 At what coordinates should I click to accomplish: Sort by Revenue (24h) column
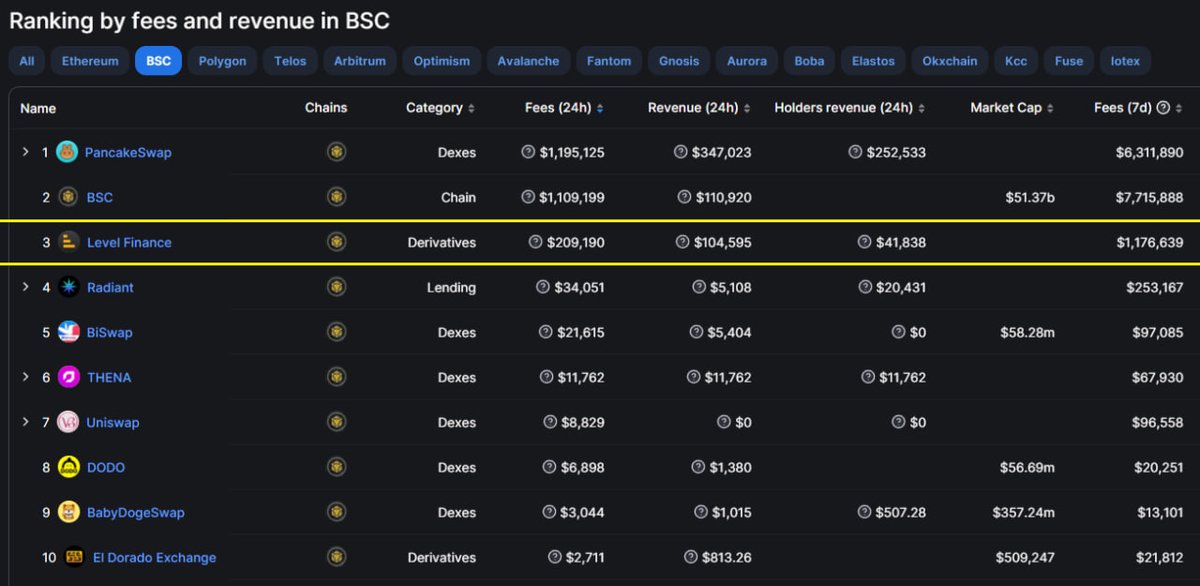tap(699, 108)
